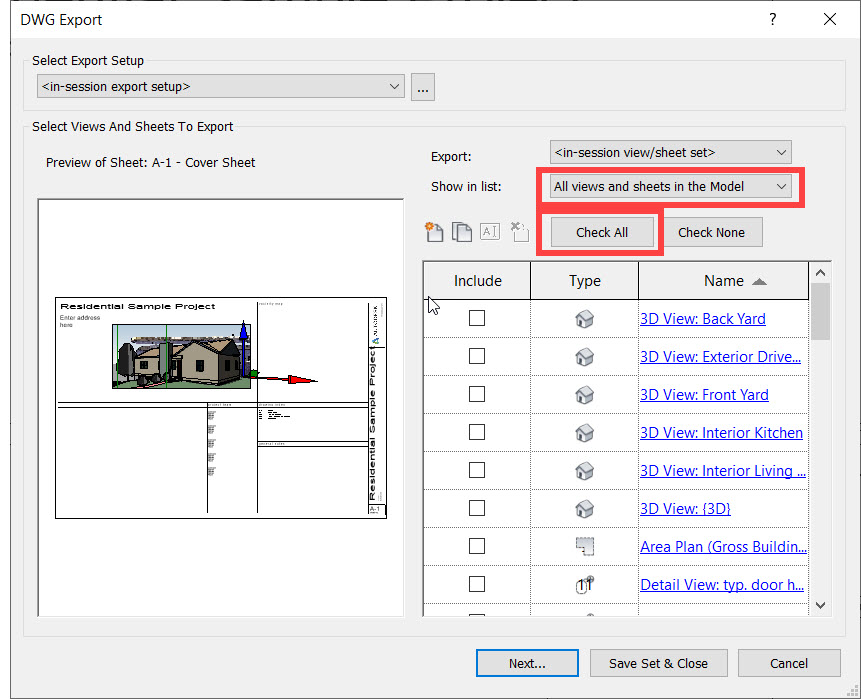Viewport: 861px width, 699px height.
Task: Click the list scrollbar down arrow
Action: coord(820,605)
